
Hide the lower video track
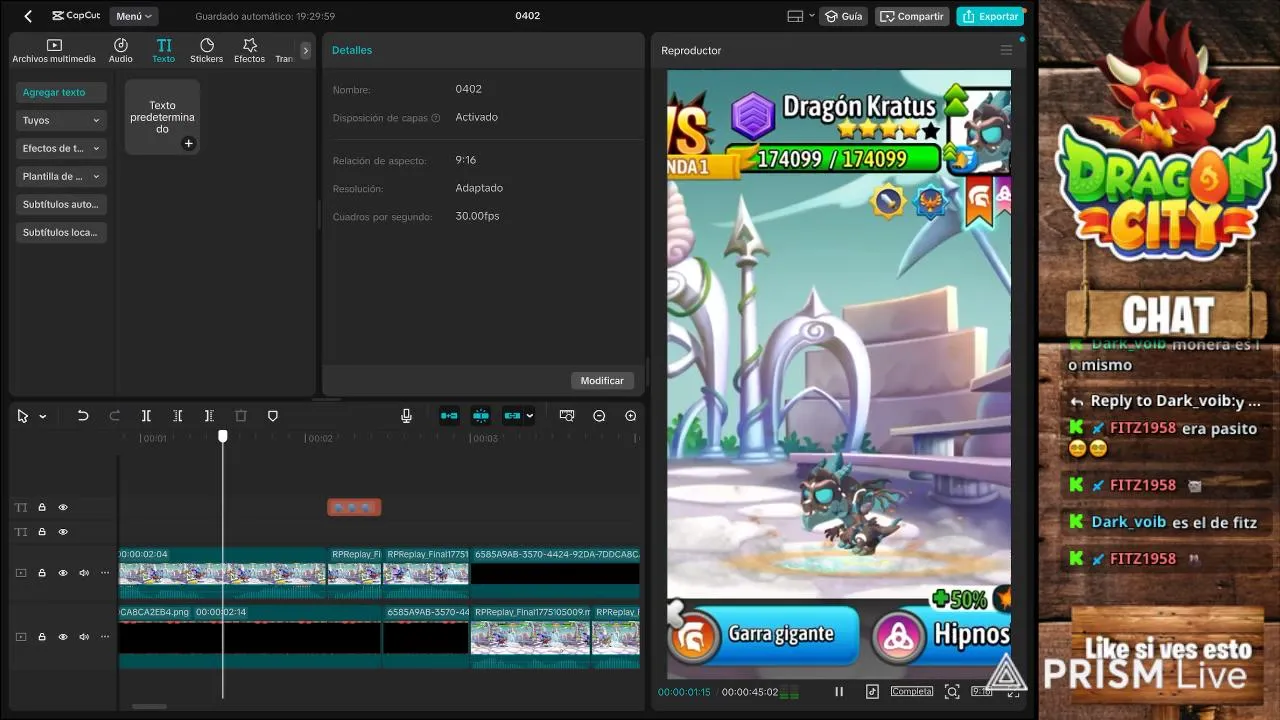pos(63,637)
